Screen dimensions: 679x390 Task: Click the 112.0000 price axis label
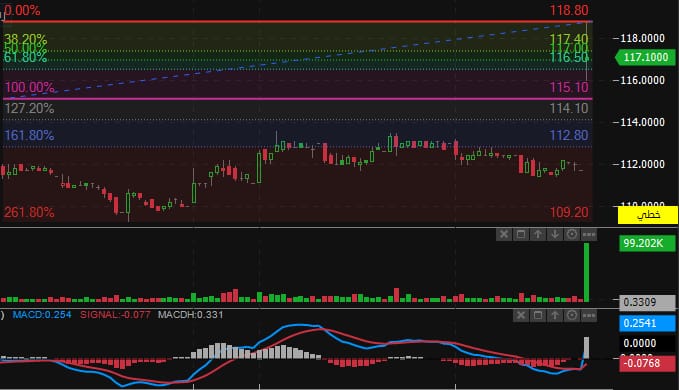pos(642,164)
